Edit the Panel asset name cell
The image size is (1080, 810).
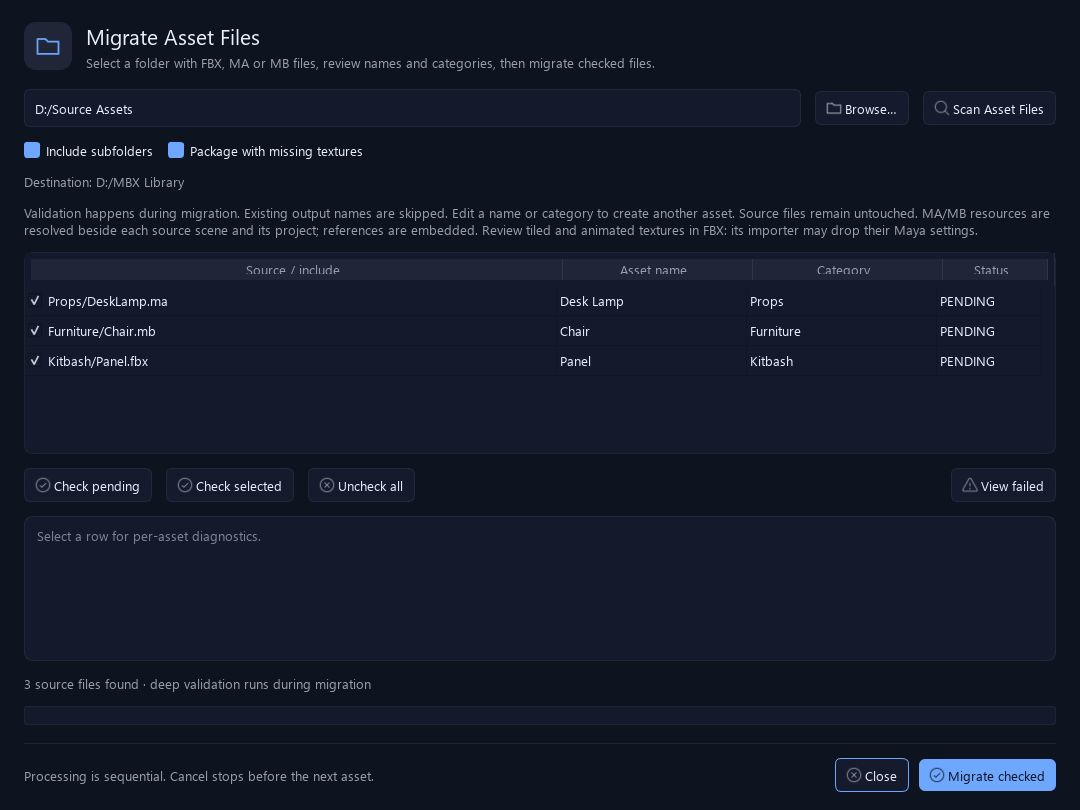coord(651,361)
